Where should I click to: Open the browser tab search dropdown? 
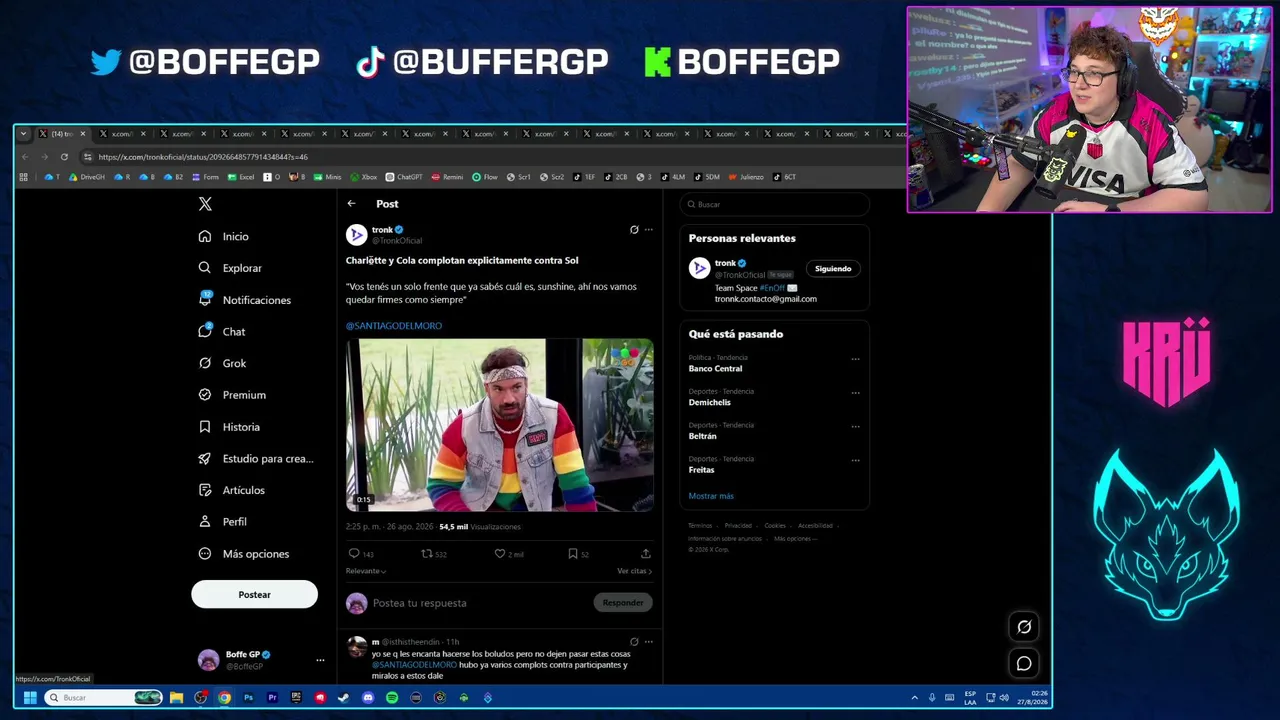[x=24, y=134]
